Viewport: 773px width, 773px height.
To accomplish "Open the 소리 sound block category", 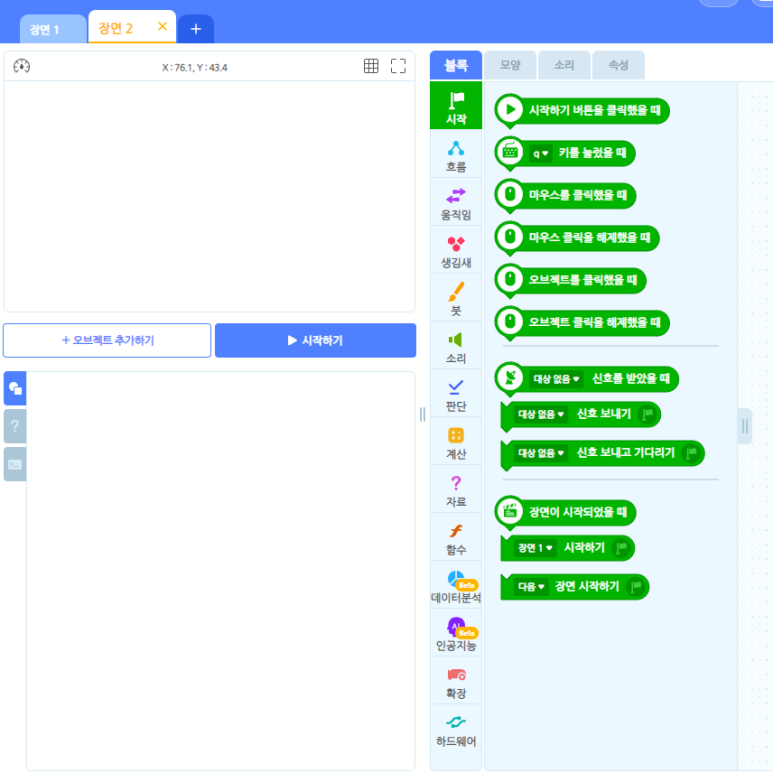I will tap(456, 346).
